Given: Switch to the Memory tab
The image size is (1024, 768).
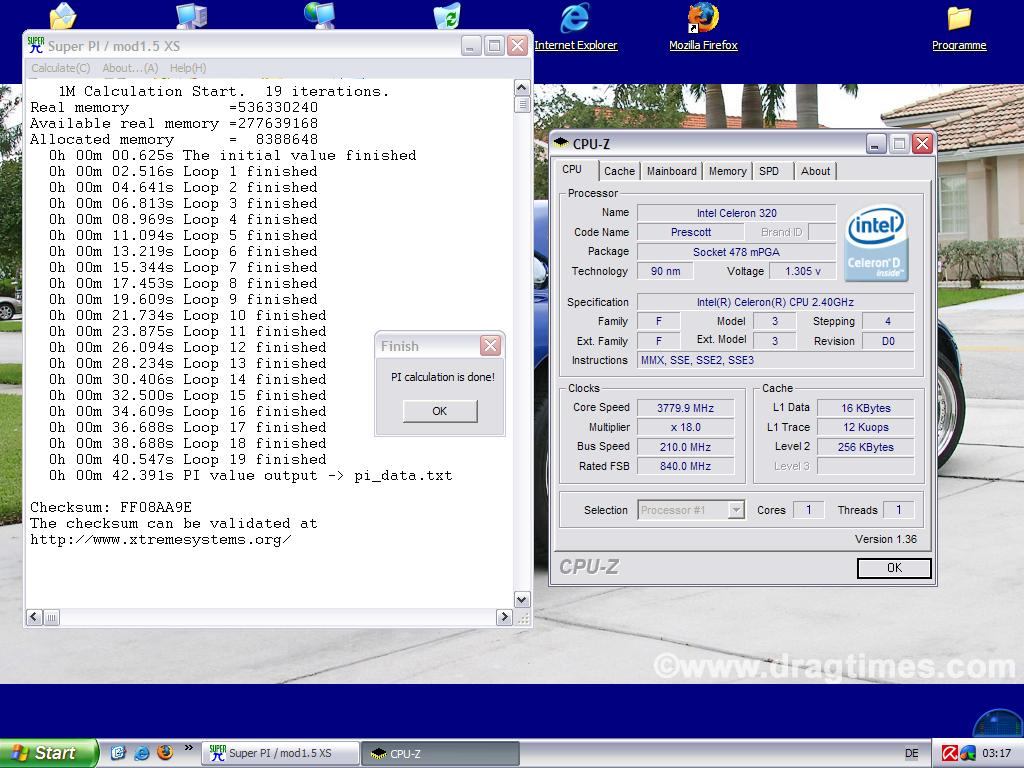Looking at the screenshot, I should (x=728, y=171).
